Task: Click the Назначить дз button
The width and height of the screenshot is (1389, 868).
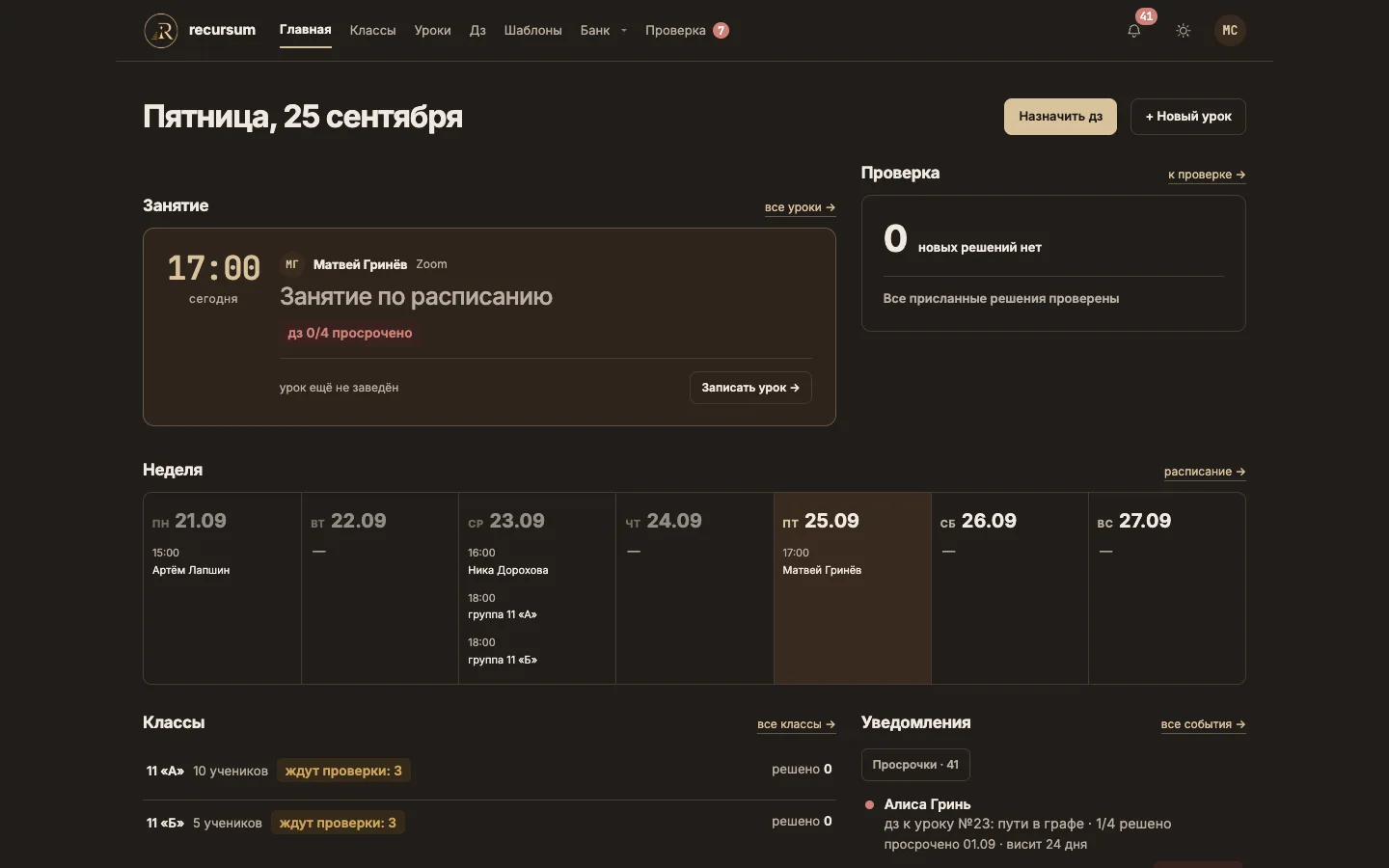Action: coord(1060,117)
